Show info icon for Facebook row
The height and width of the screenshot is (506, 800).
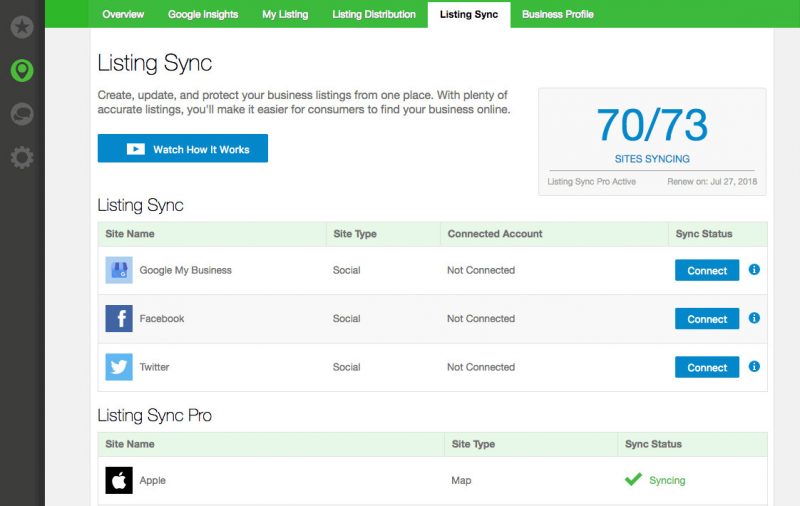pos(754,318)
